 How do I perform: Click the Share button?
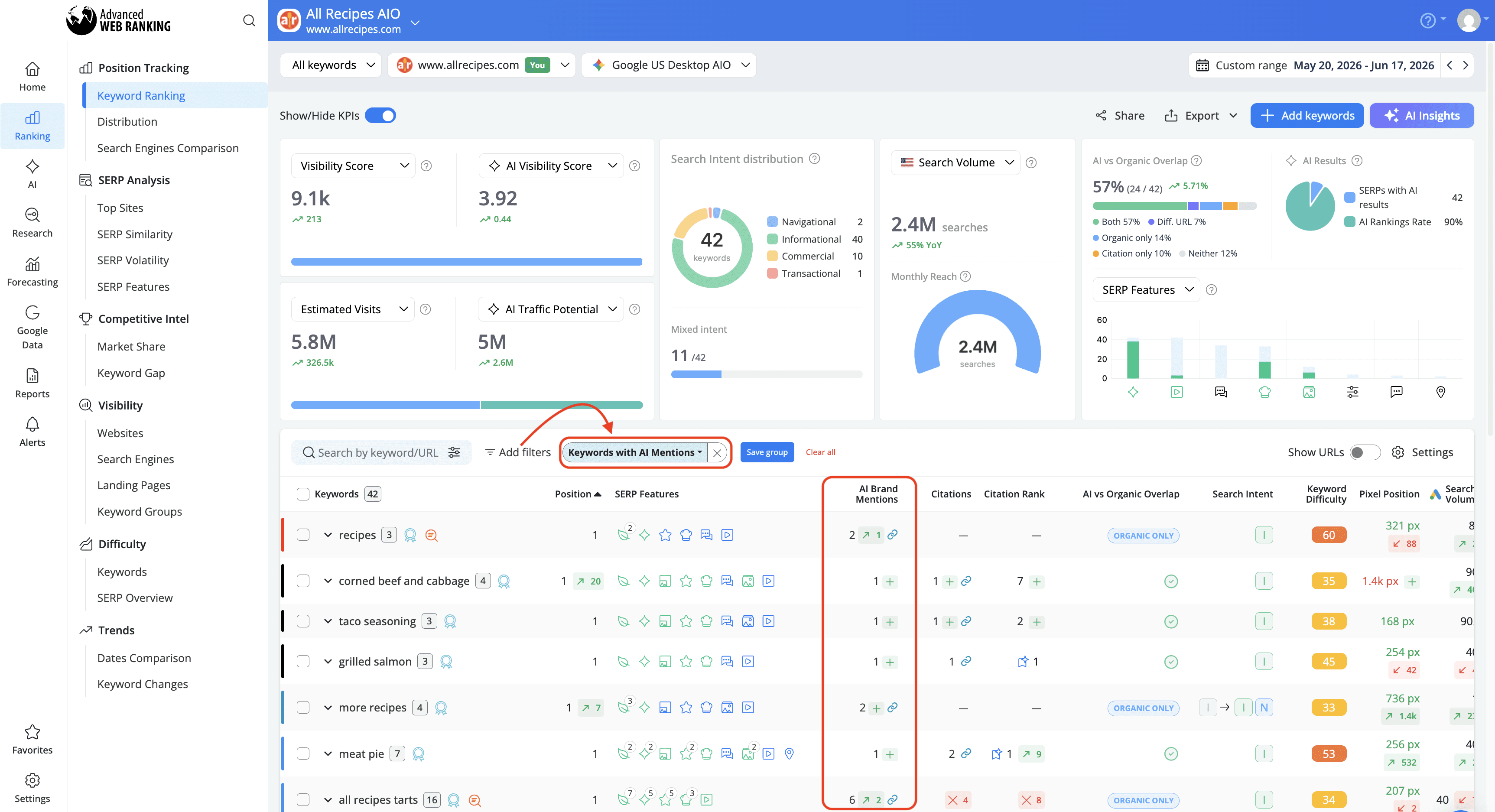[1119, 116]
